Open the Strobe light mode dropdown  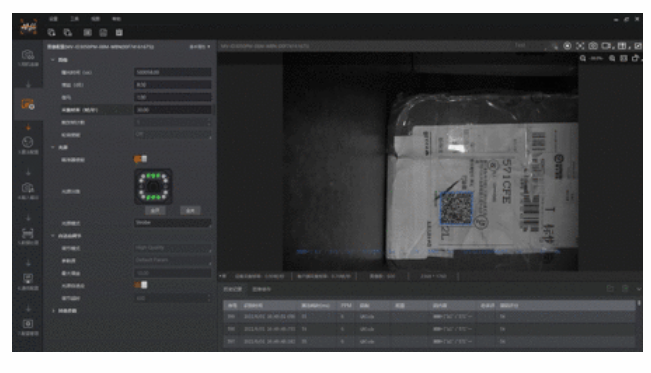point(172,223)
